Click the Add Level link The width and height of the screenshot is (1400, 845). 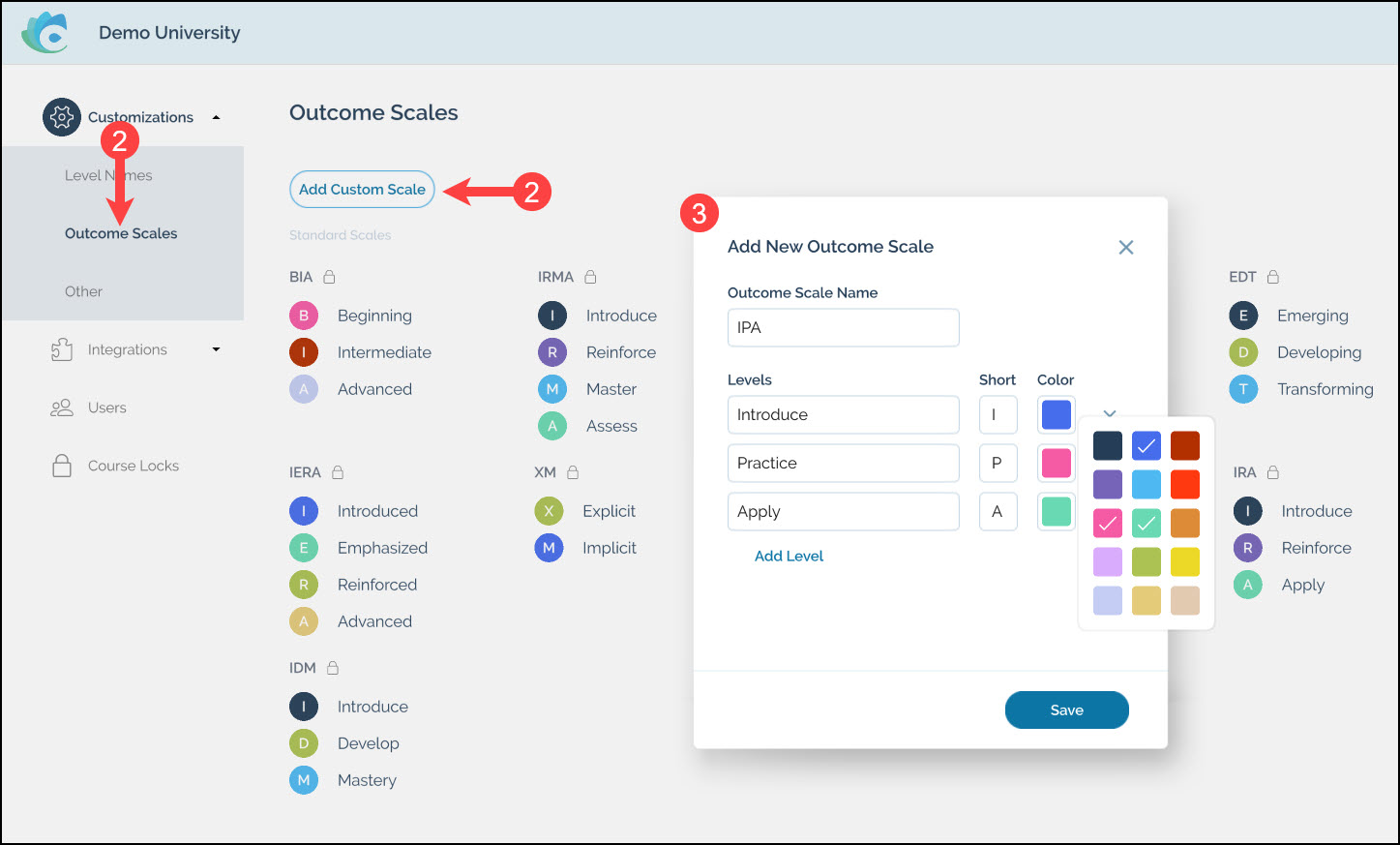(789, 556)
